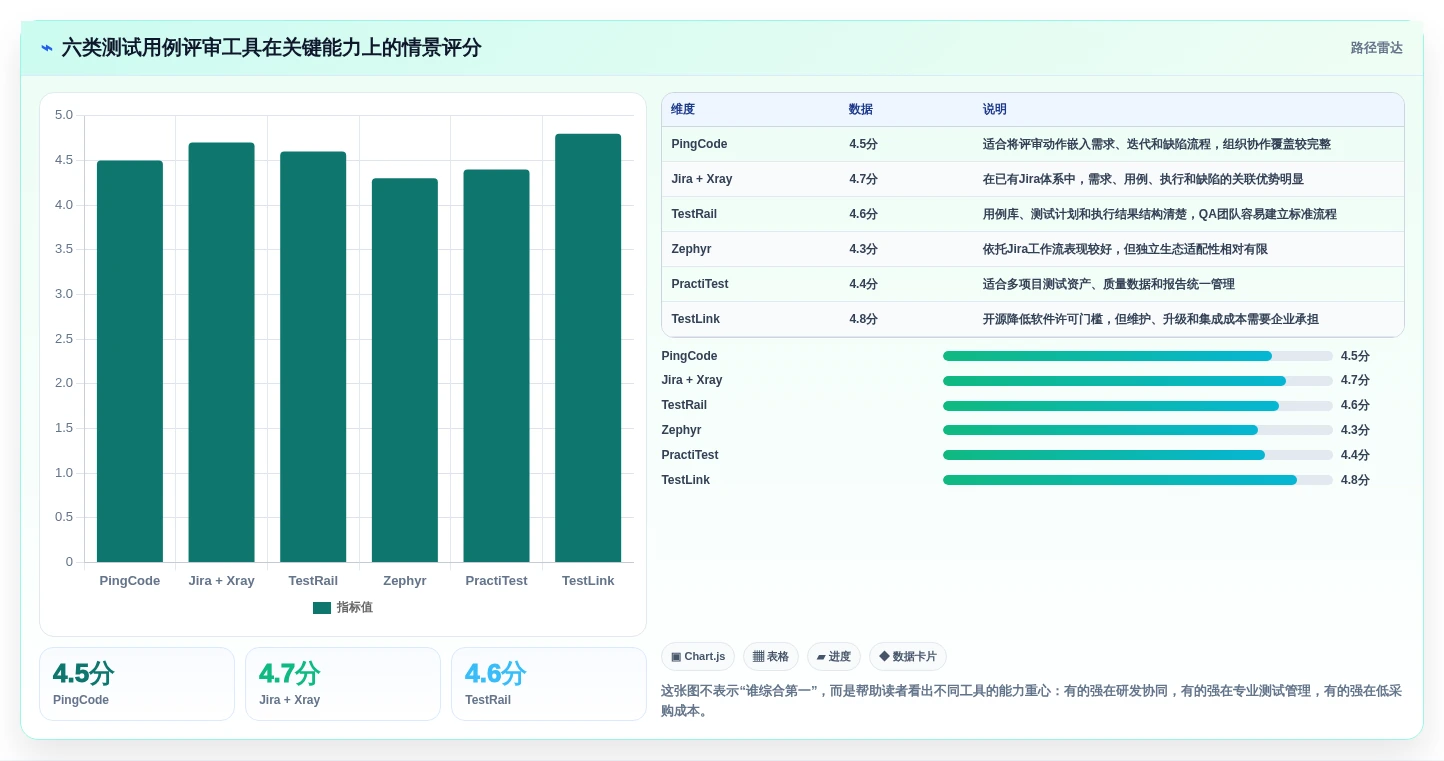1444x761 pixels.
Task: Click the TestLink x-axis label
Action: coord(588,581)
